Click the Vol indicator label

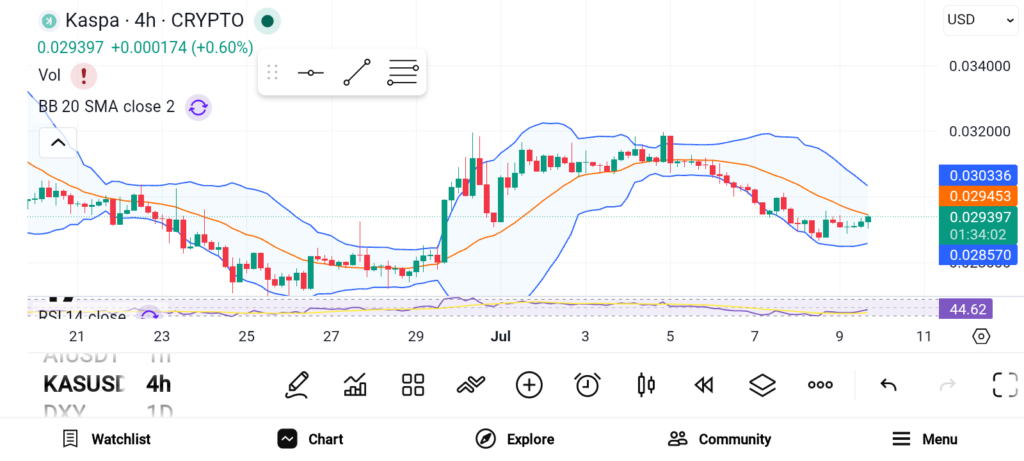pos(50,76)
